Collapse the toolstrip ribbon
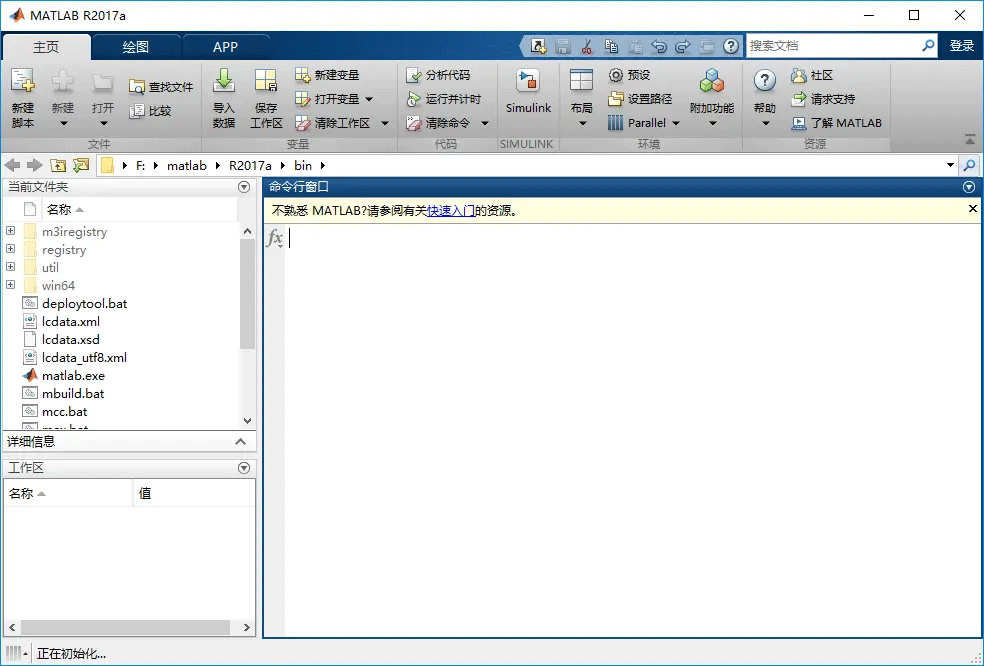Image resolution: width=984 pixels, height=666 pixels. [970, 139]
